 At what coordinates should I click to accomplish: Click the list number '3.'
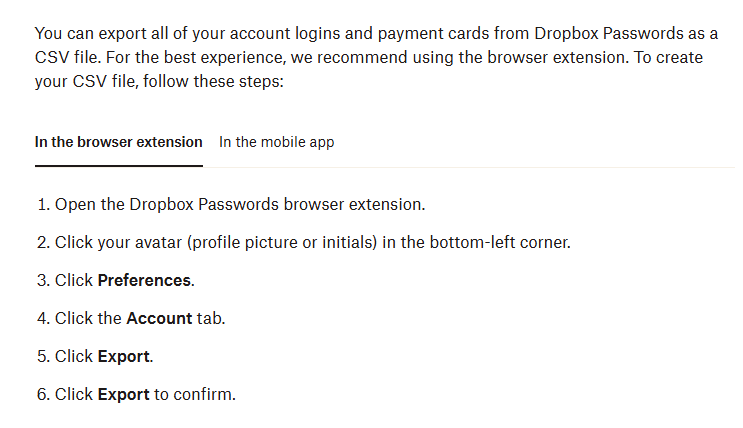(x=43, y=281)
